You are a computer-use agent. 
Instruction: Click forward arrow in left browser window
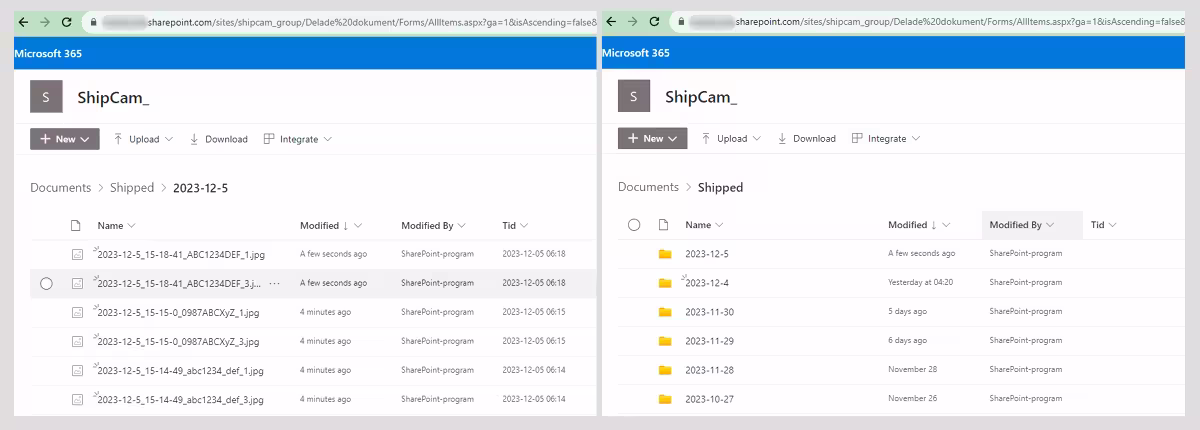pos(45,21)
